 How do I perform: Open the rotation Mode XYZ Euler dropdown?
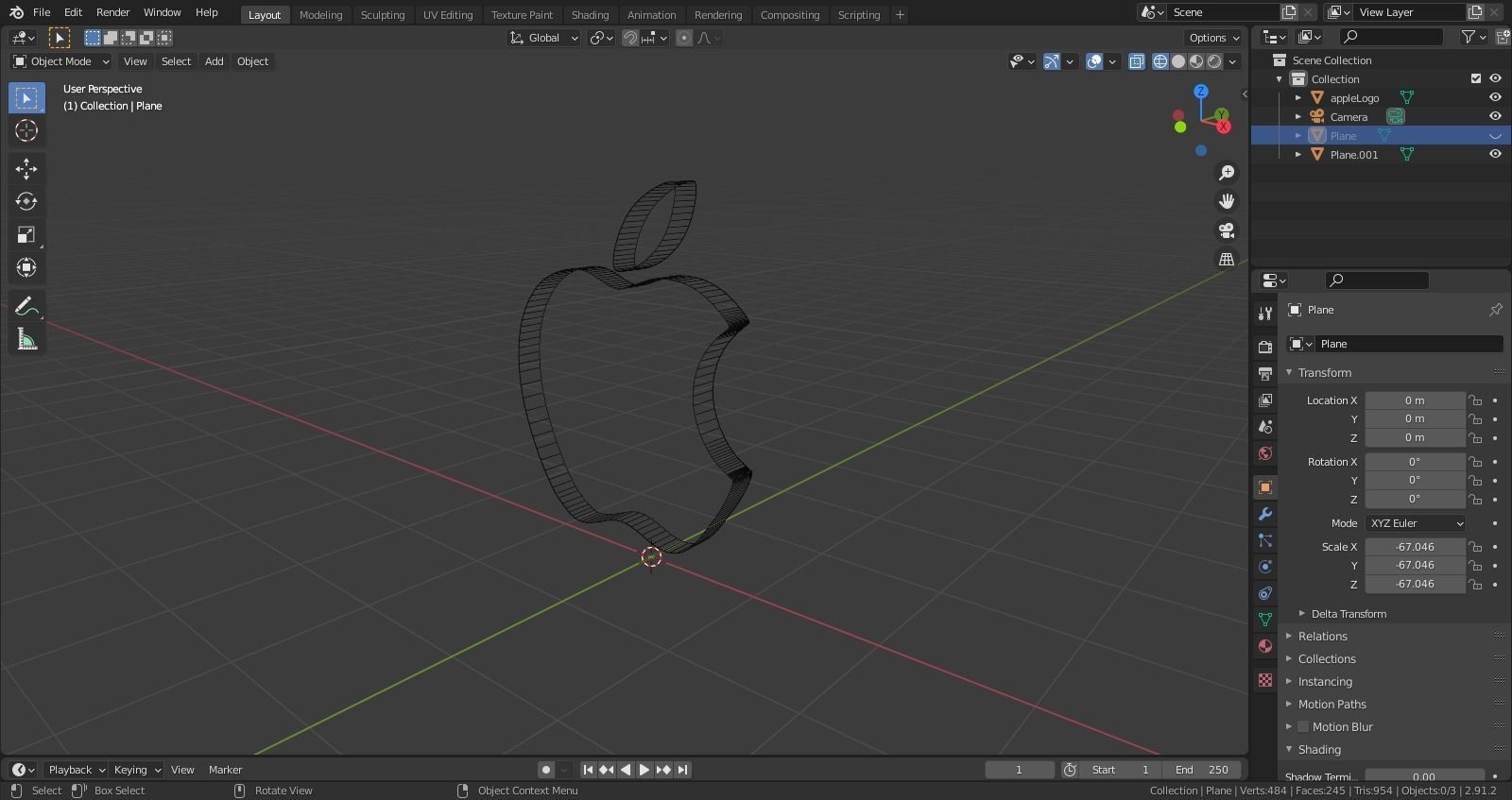(1416, 523)
